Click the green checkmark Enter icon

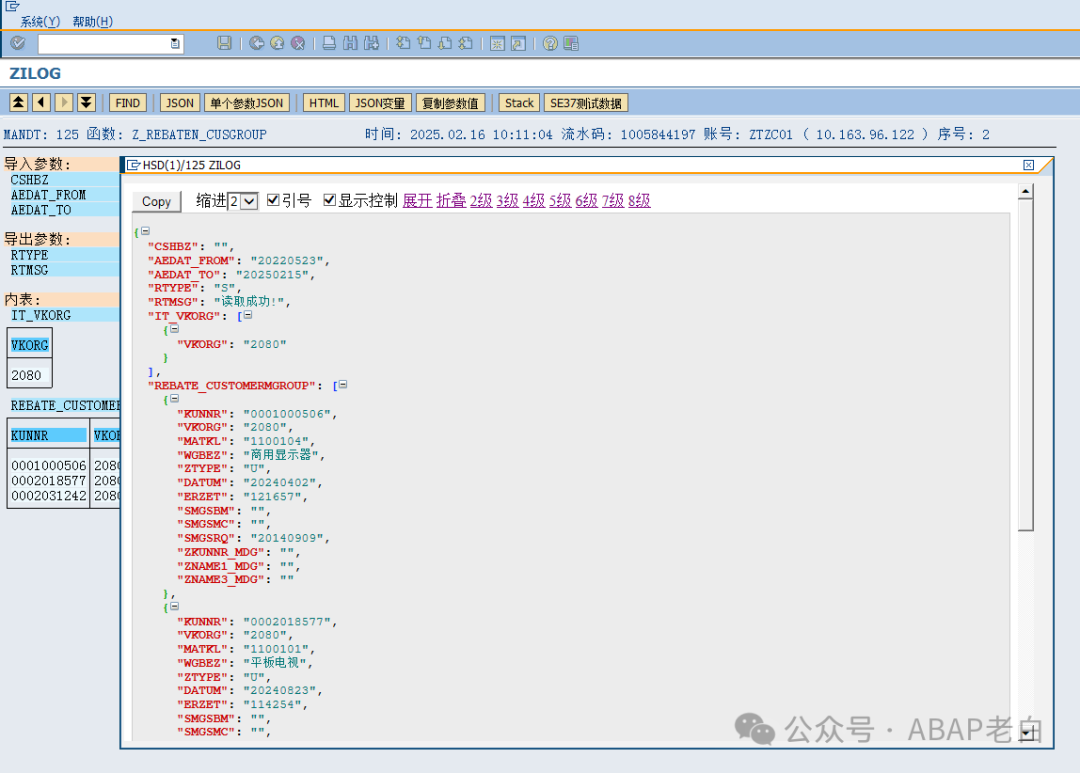[x=18, y=43]
